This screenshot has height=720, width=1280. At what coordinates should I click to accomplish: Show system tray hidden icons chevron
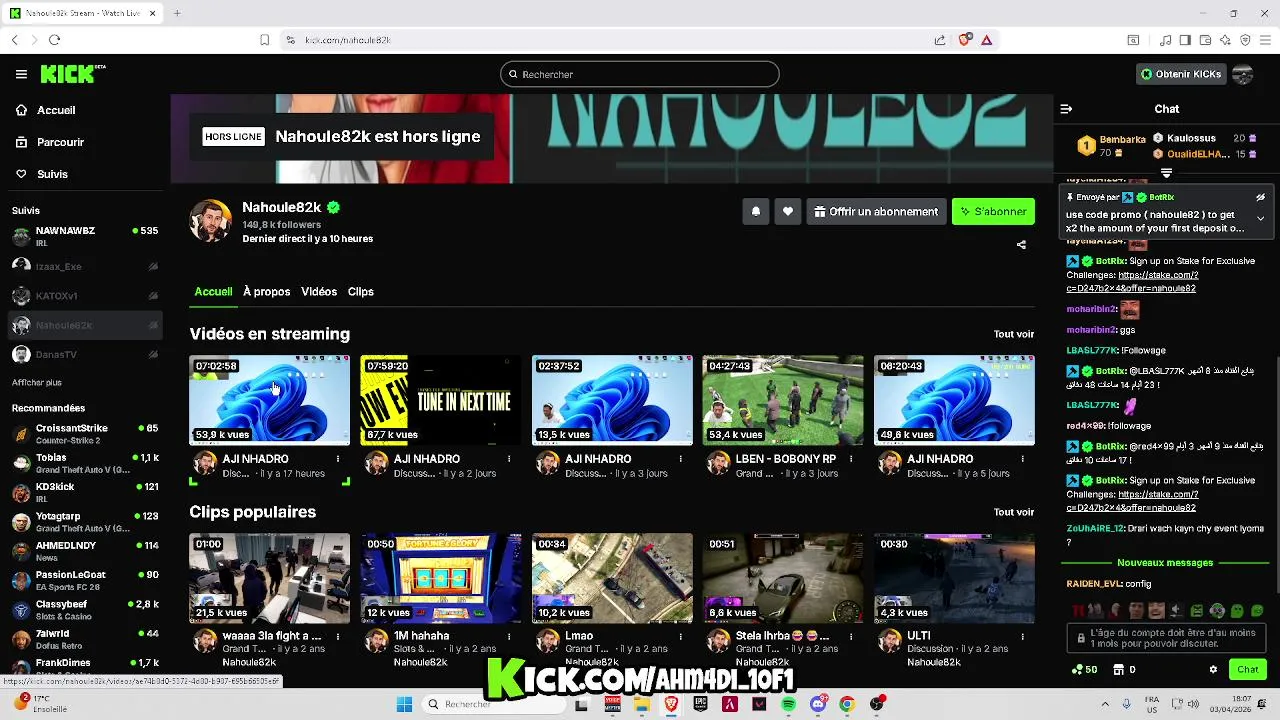pos(1104,704)
